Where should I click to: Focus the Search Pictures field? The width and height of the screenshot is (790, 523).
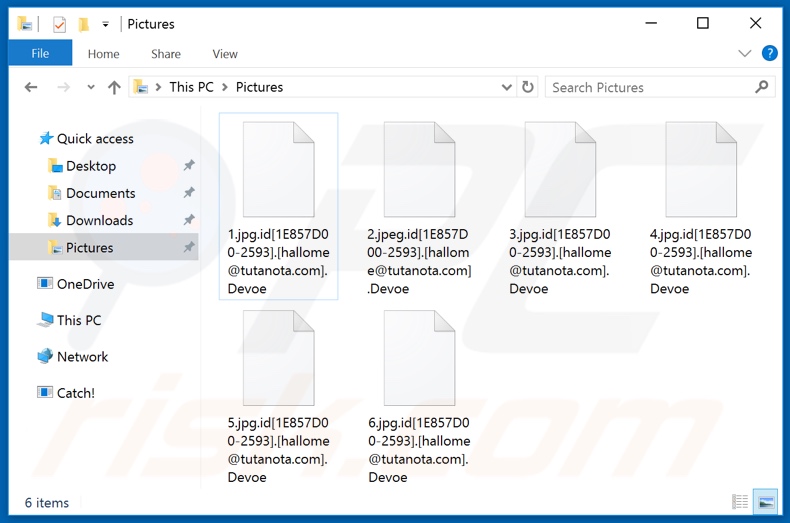[650, 87]
